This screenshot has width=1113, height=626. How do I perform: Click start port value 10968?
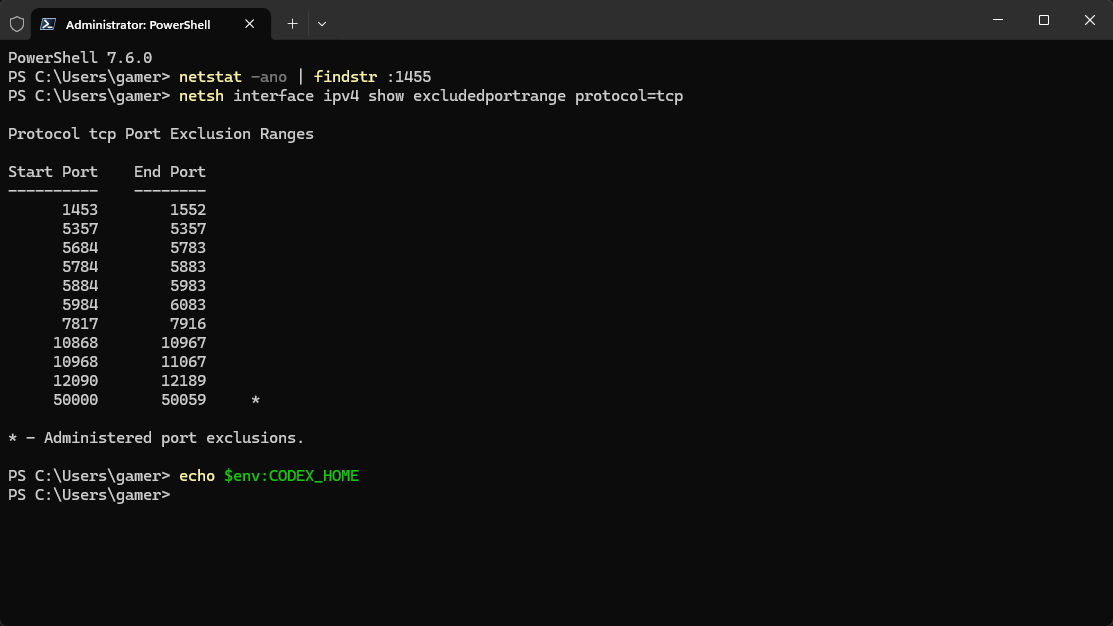(75, 362)
